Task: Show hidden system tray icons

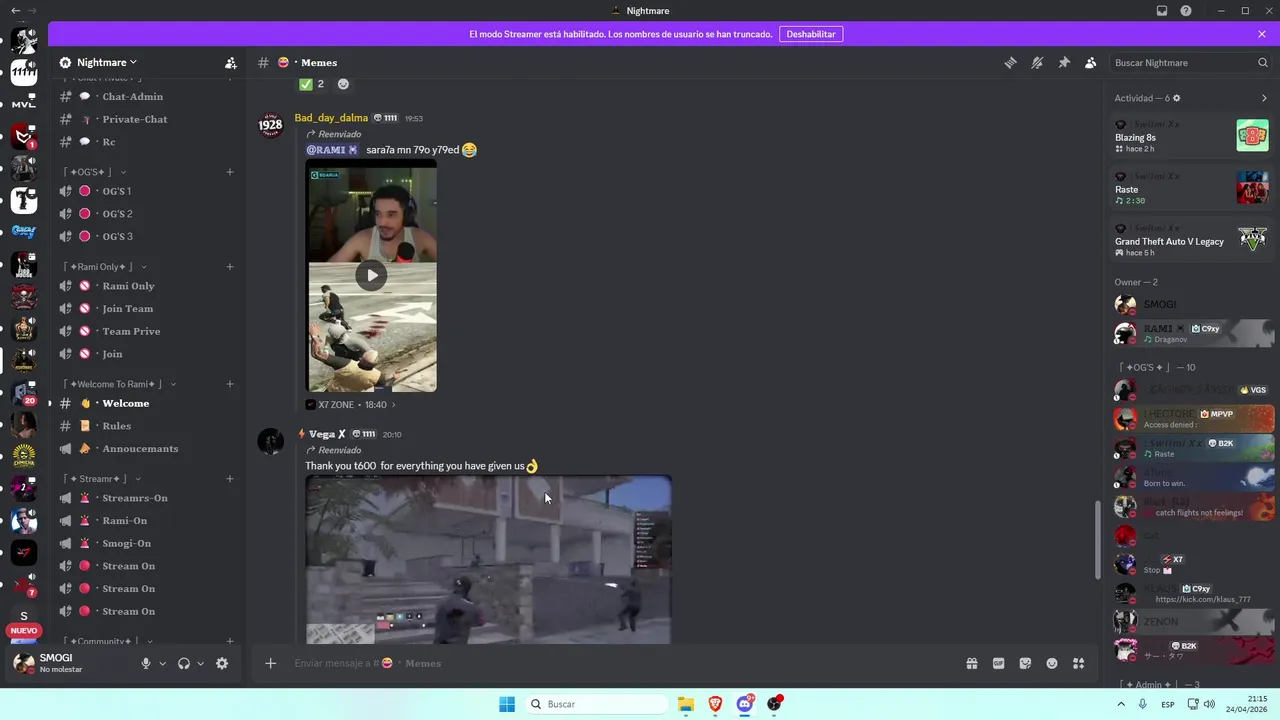Action: 1120,704
